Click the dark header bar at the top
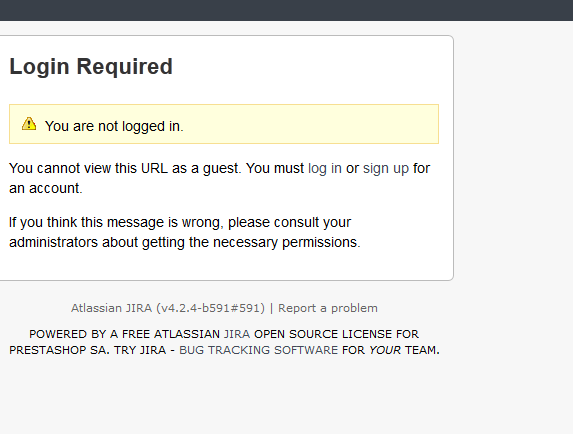 [x=286, y=10]
